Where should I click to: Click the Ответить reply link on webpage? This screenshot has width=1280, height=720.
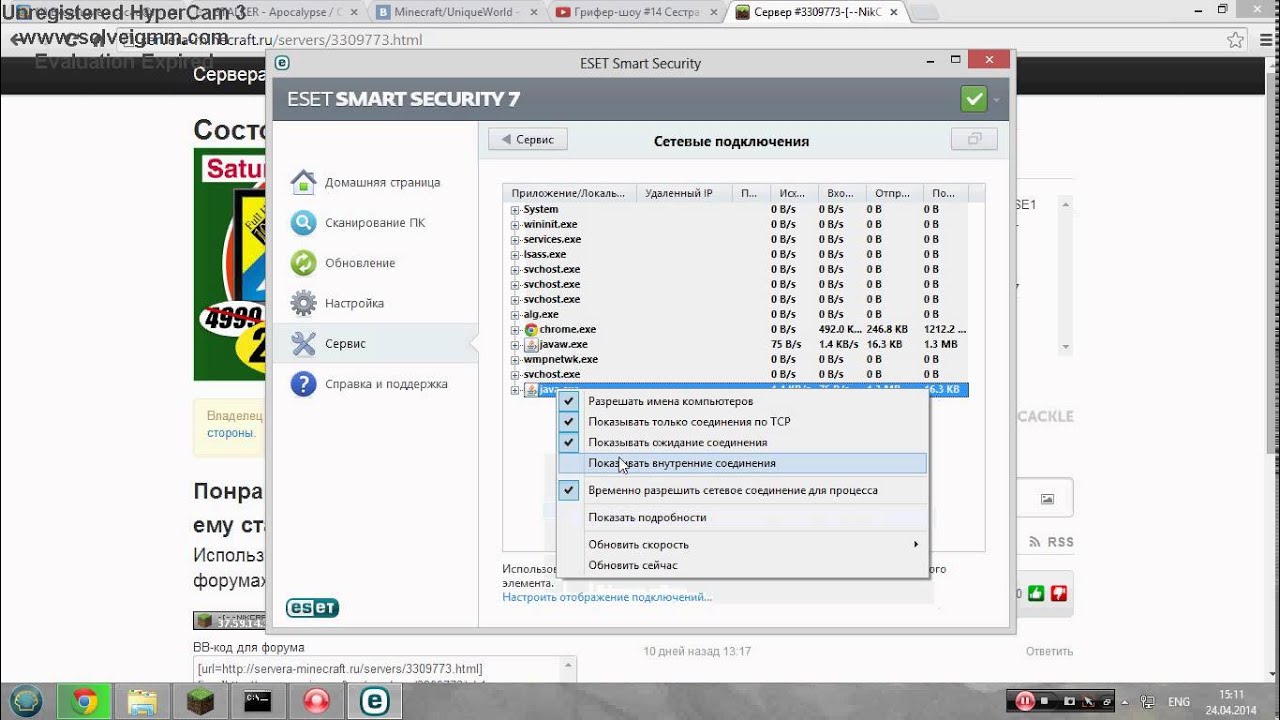pos(1049,651)
